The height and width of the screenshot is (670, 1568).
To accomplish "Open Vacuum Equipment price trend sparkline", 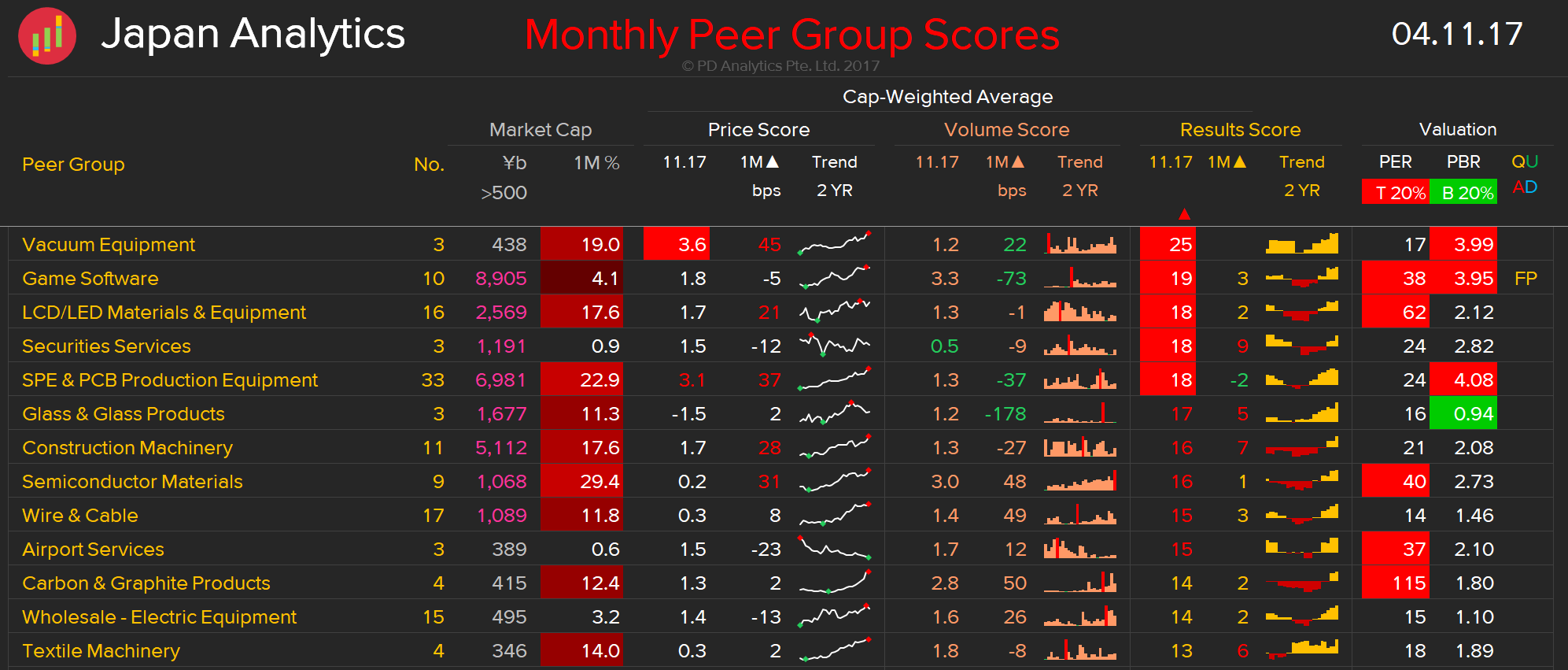I will 834,244.
